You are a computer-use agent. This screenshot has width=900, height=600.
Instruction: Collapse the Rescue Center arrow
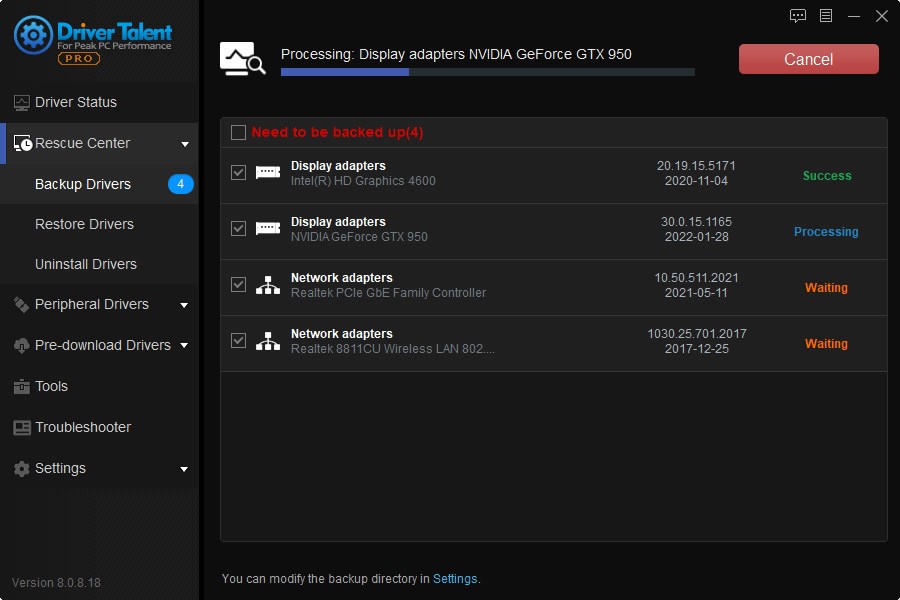(185, 144)
